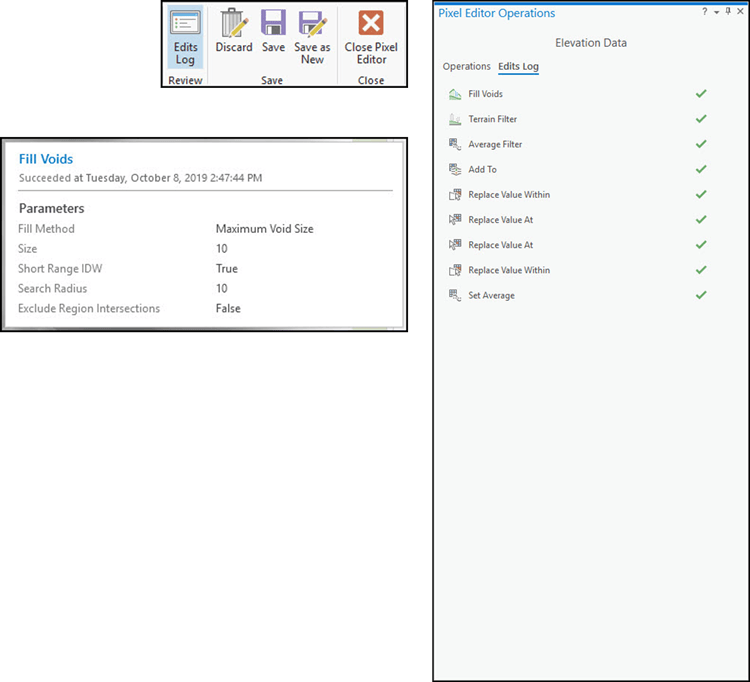This screenshot has width=750, height=682.
Task: Click the Average Filter operation icon
Action: pos(455,144)
